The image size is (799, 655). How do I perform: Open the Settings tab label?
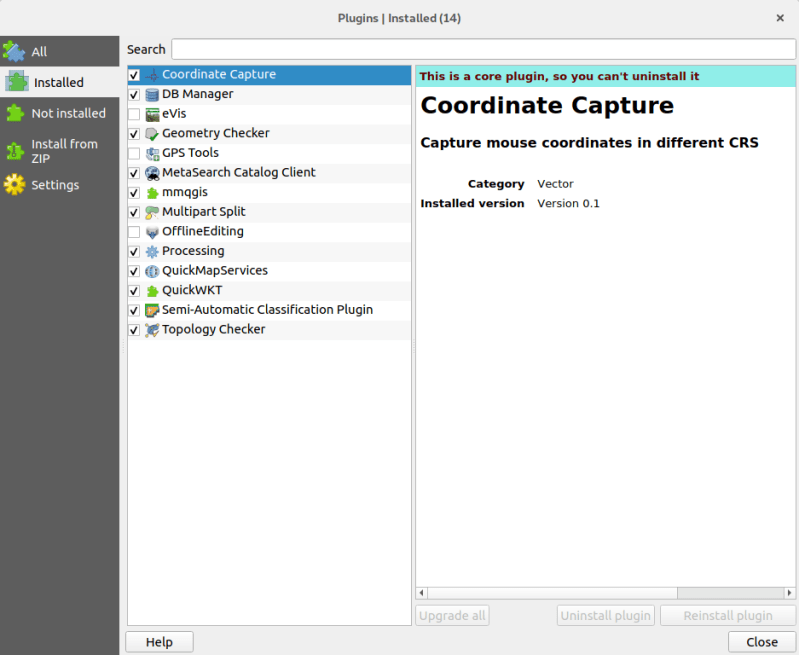click(x=55, y=185)
